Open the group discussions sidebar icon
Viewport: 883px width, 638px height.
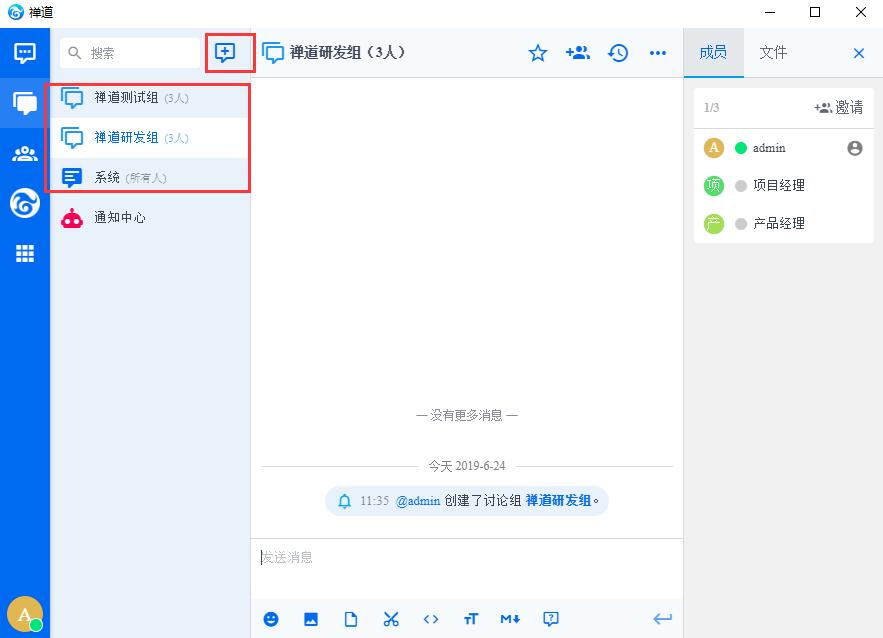[x=25, y=103]
